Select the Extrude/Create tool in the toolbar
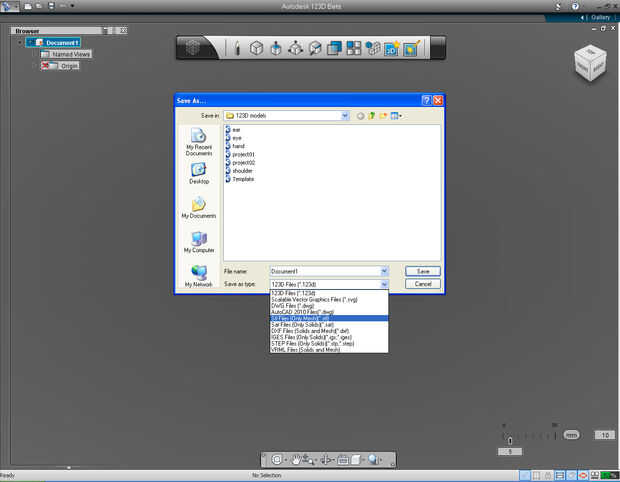 pyautogui.click(x=276, y=48)
